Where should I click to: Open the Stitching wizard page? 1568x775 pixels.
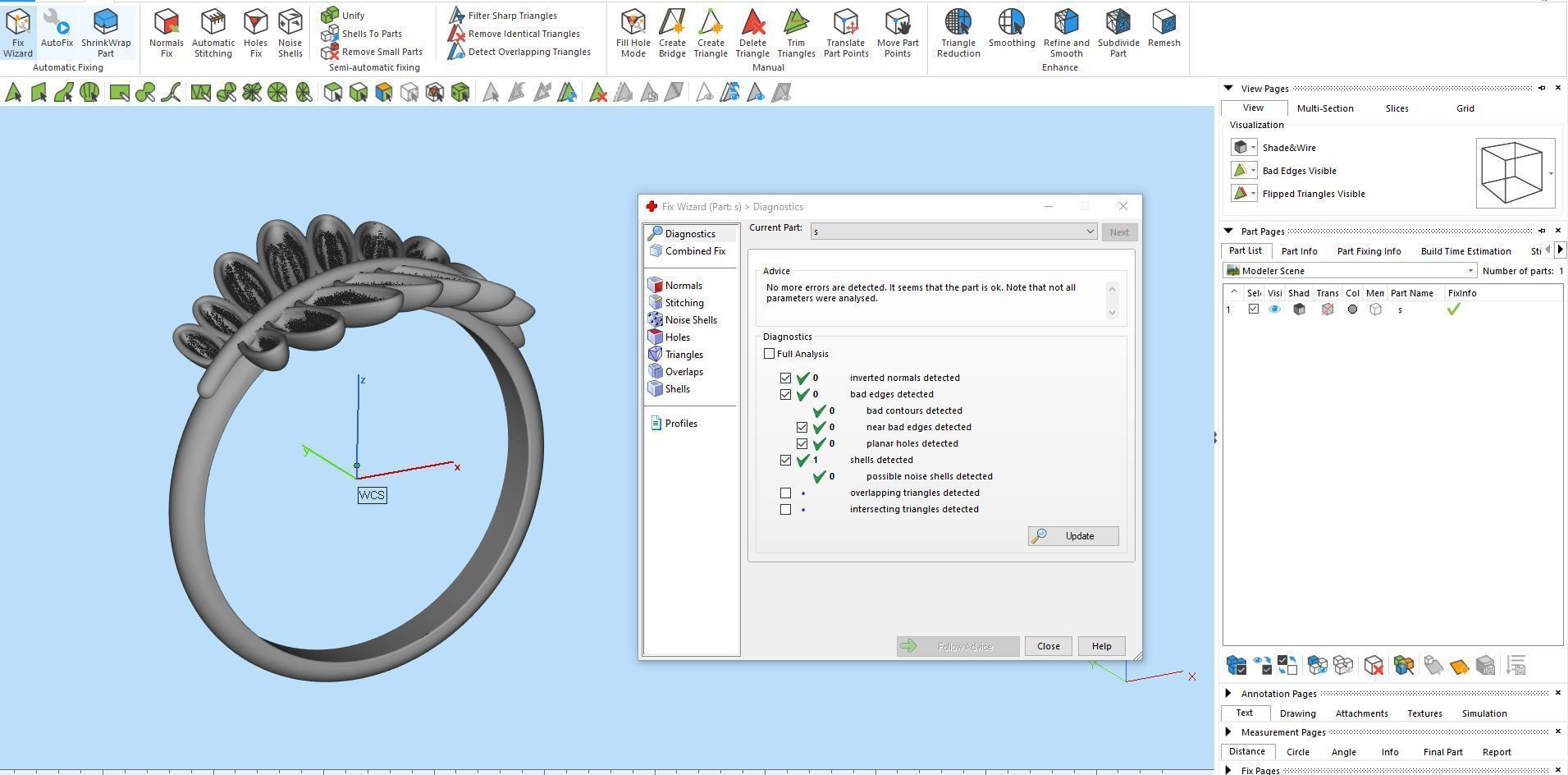(676, 303)
